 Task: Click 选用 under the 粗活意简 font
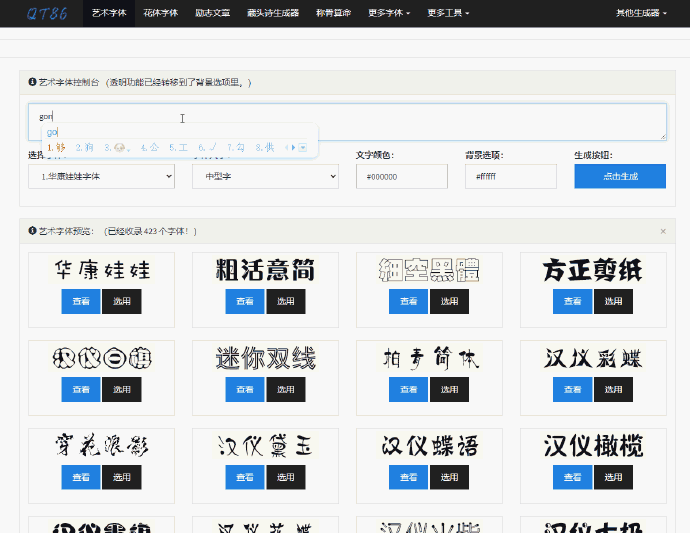click(x=286, y=301)
